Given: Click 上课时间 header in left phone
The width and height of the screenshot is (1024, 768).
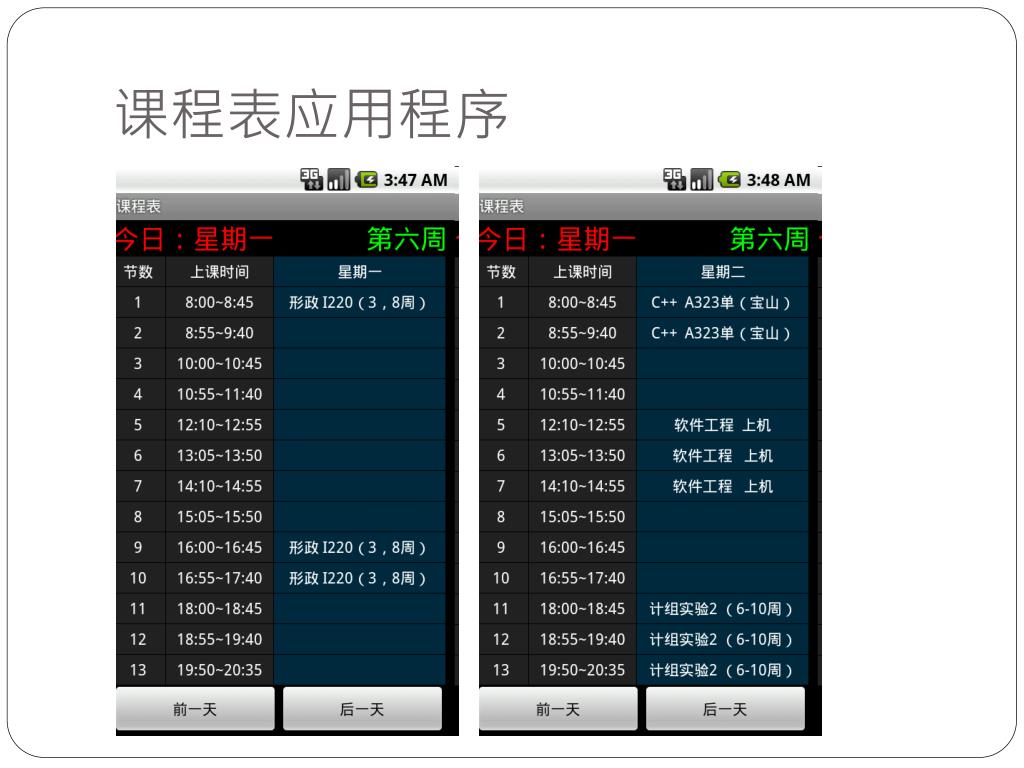Looking at the screenshot, I should (219, 272).
